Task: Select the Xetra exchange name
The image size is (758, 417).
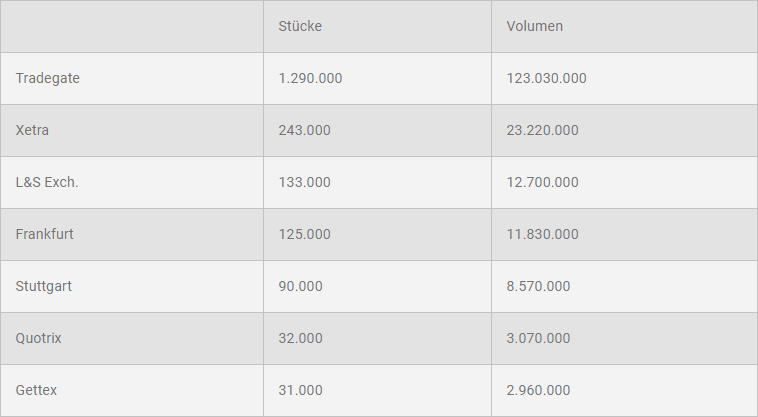Action: click(x=32, y=130)
